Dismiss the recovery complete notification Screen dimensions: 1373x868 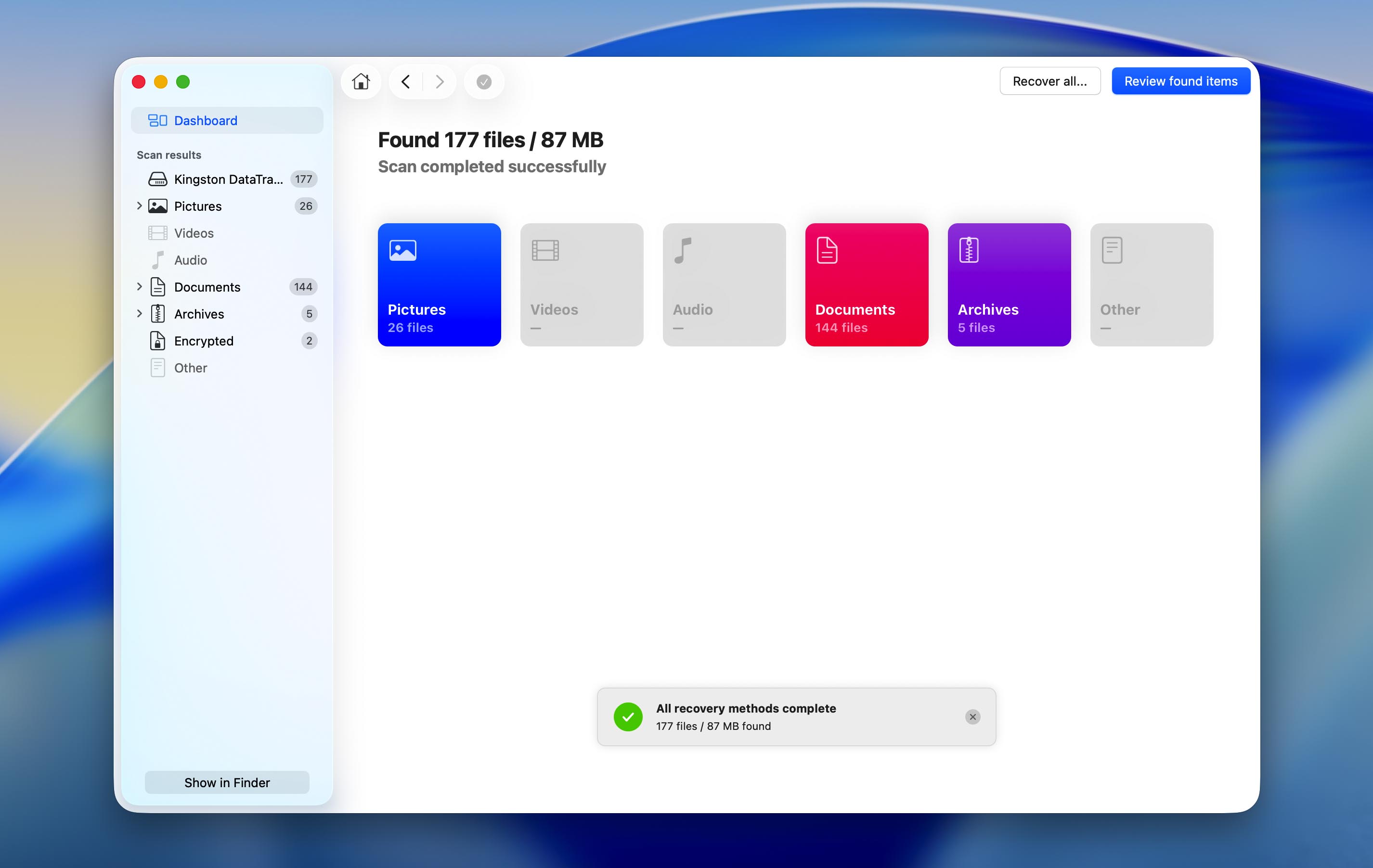[973, 716]
